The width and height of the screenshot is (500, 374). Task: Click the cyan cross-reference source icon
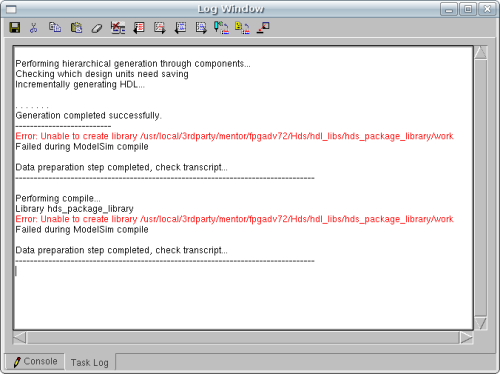(221, 28)
